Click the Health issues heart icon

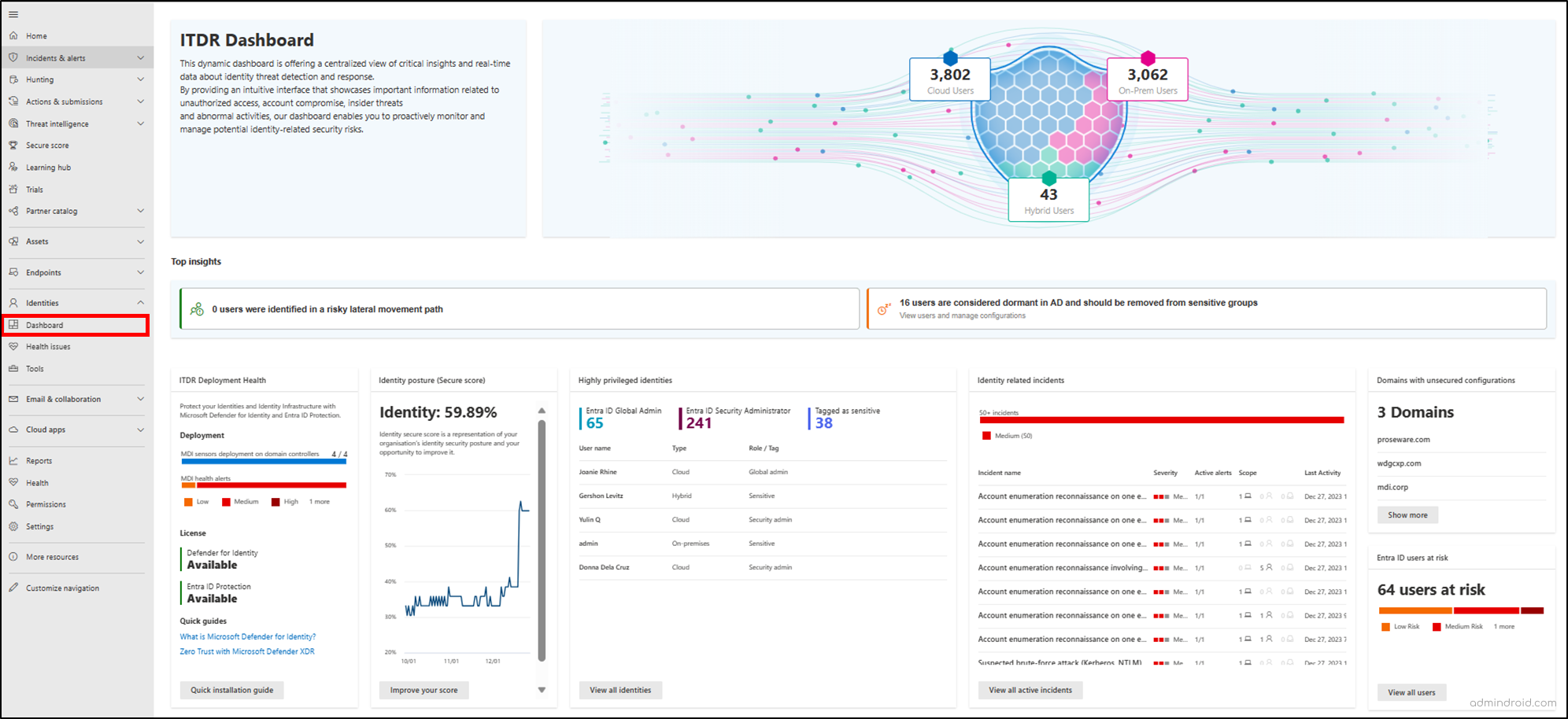pyautogui.click(x=13, y=346)
